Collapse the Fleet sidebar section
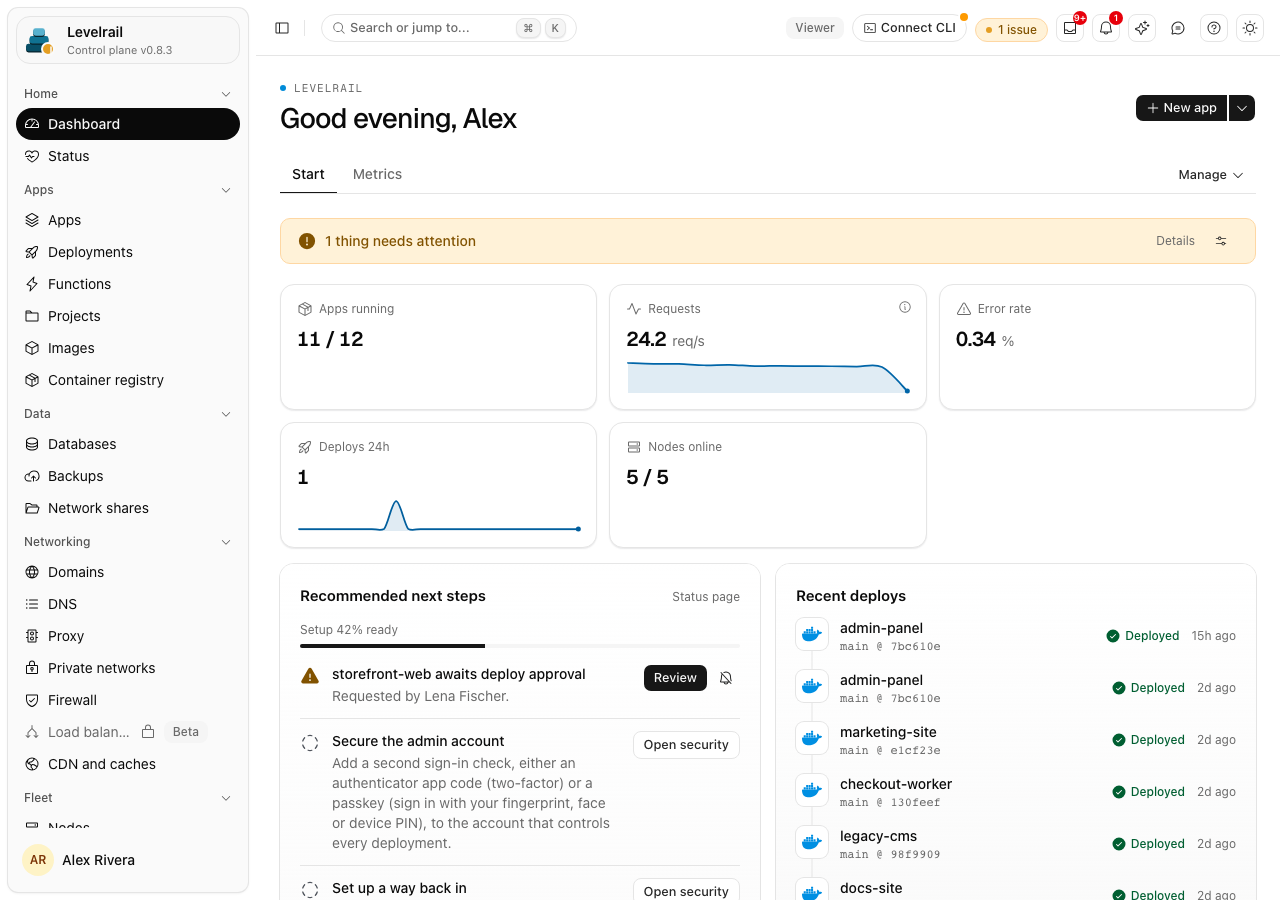 (x=226, y=798)
